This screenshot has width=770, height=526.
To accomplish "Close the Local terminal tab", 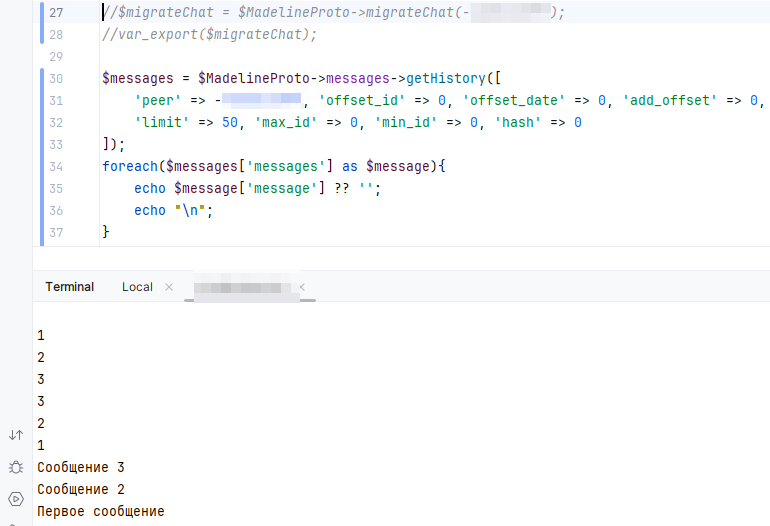I will tap(169, 287).
